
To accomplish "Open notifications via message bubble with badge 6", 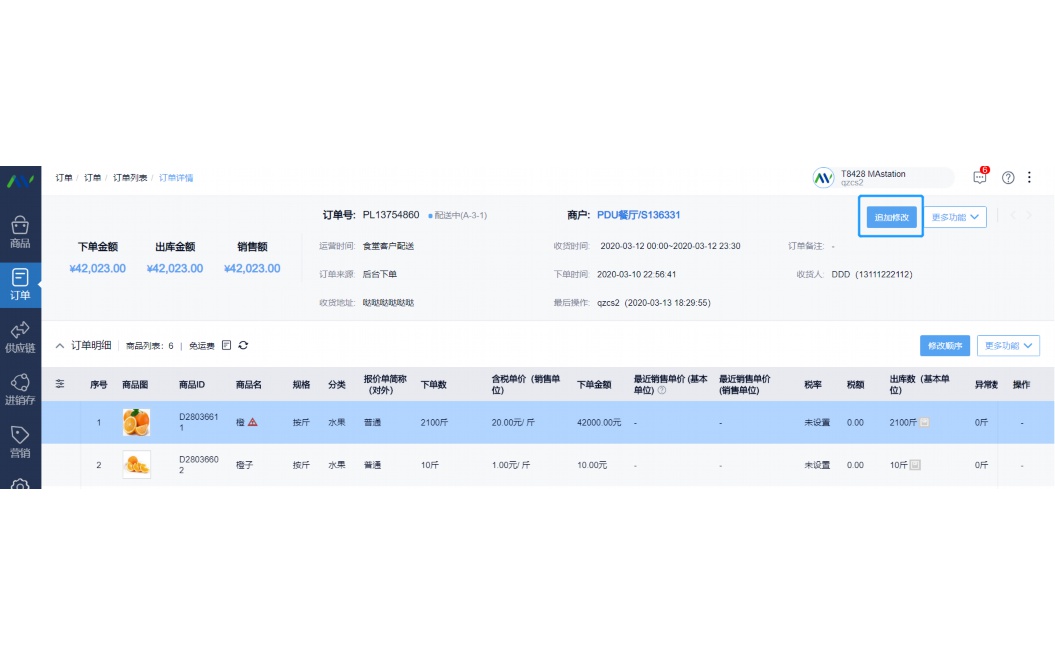I will 980,177.
